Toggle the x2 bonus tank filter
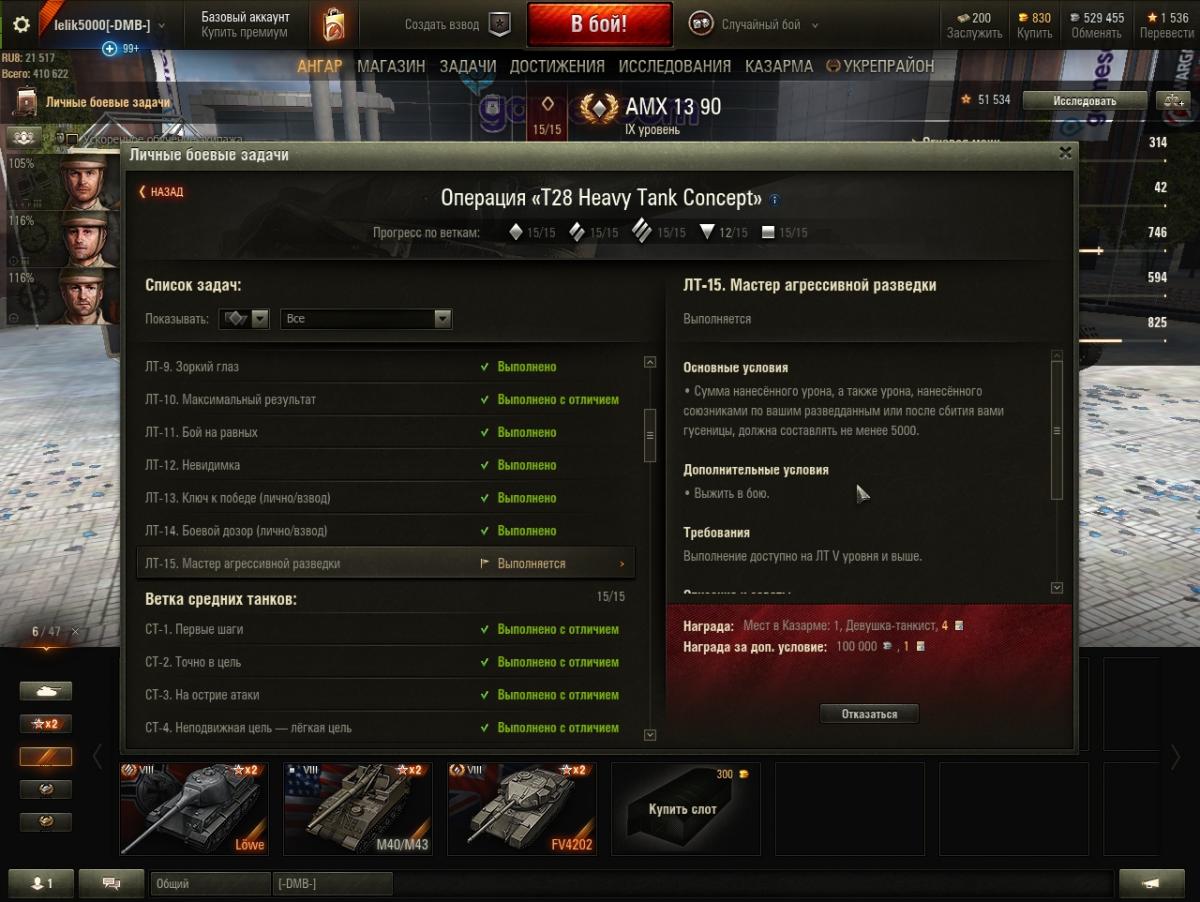This screenshot has height=902, width=1200. (x=46, y=724)
